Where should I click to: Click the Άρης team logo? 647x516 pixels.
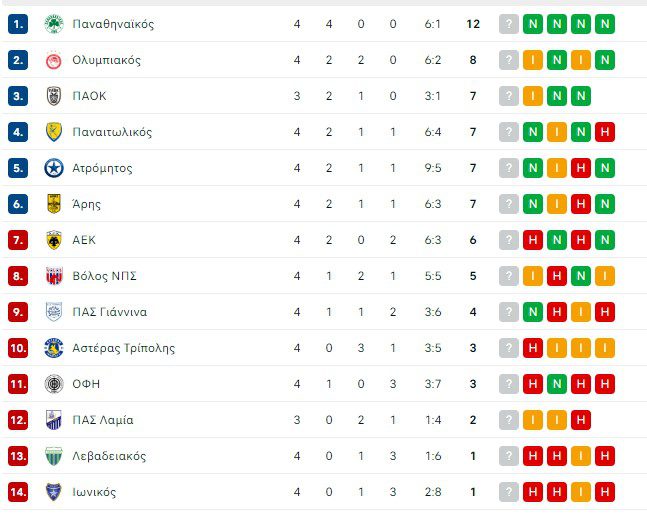point(54,204)
